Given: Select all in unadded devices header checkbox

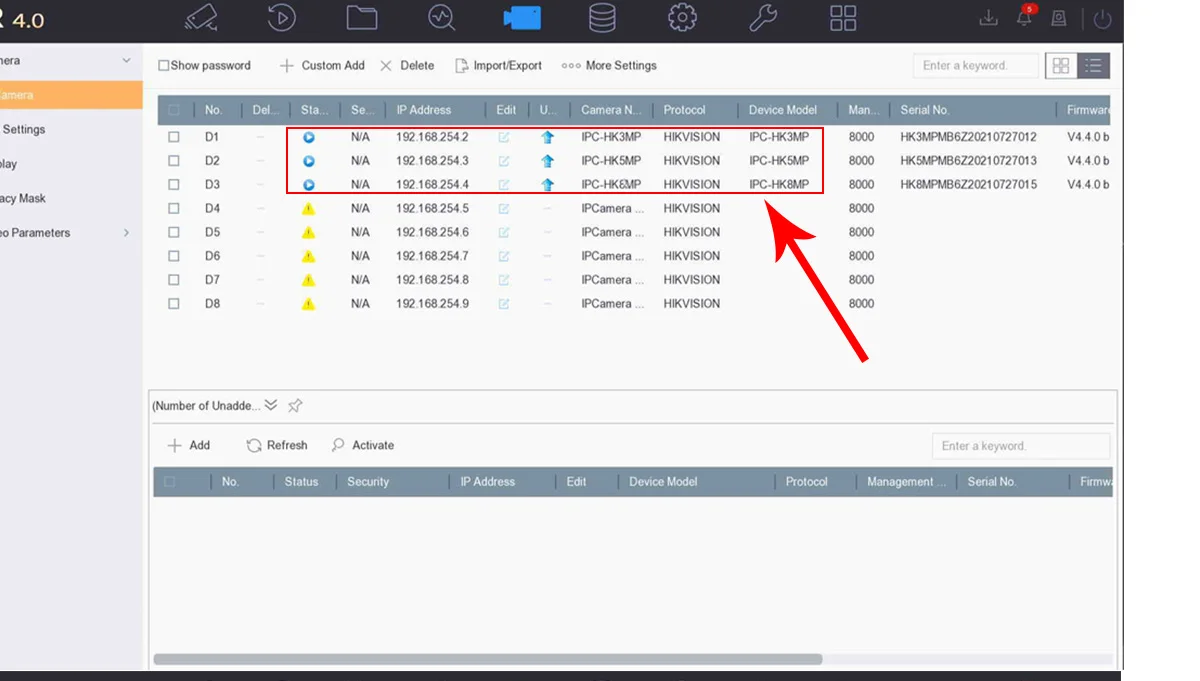Looking at the screenshot, I should 169,482.
